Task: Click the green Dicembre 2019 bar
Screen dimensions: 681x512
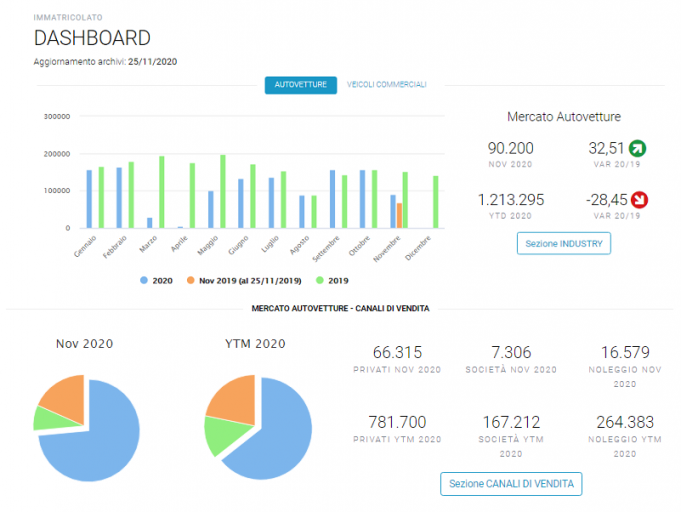Action: (436, 202)
